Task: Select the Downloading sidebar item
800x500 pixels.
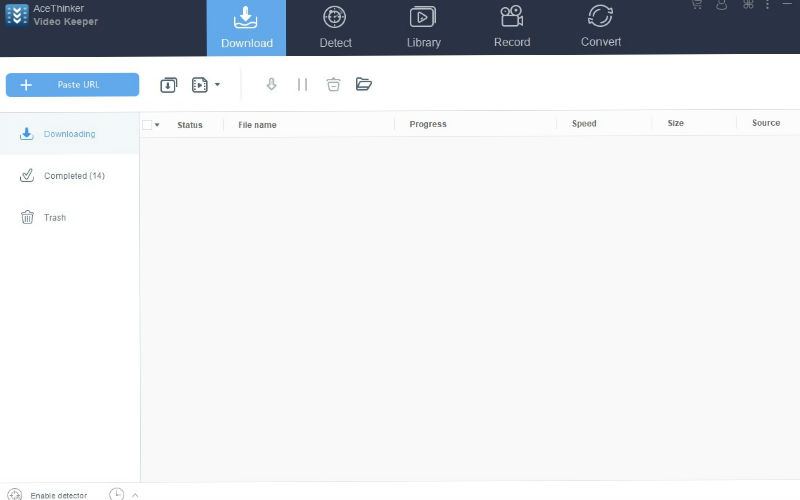Action: [69, 134]
